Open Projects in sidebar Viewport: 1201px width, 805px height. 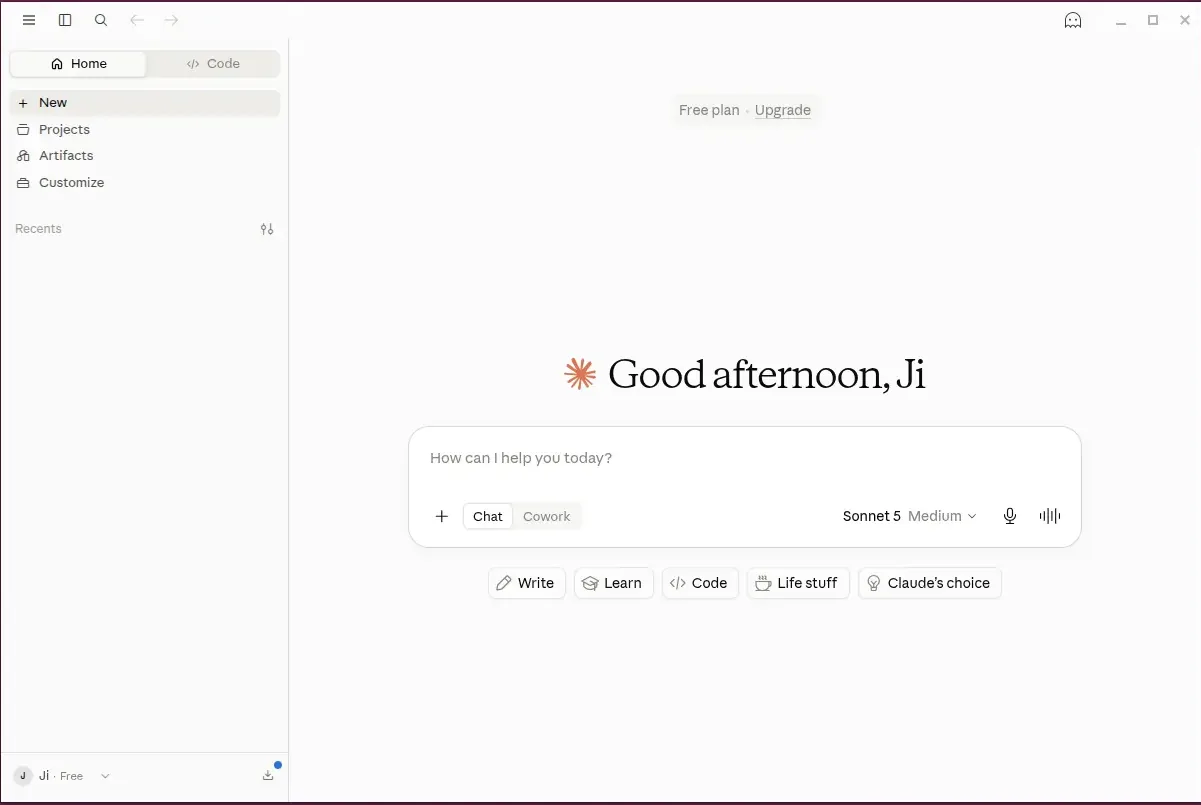click(145, 130)
